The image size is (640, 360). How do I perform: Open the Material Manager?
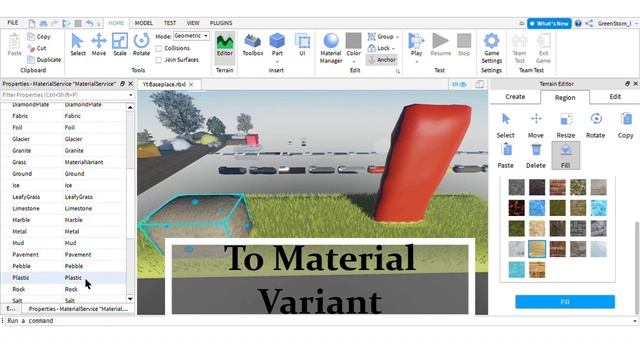coord(331,48)
